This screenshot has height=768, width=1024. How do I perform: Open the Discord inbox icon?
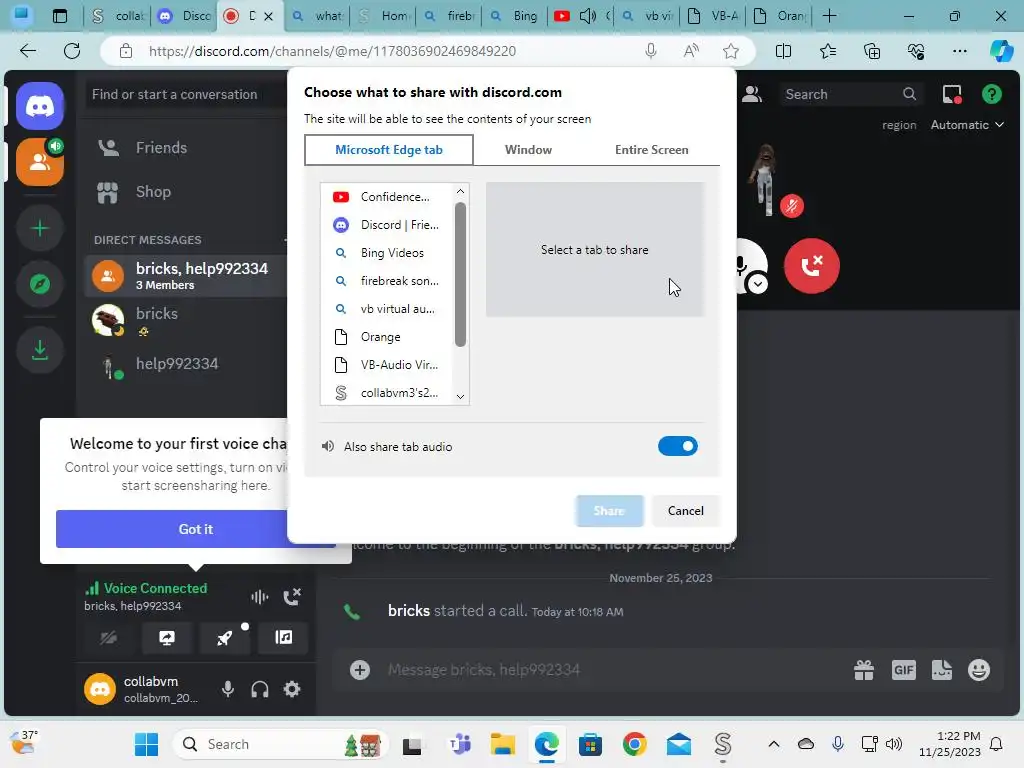click(x=952, y=94)
